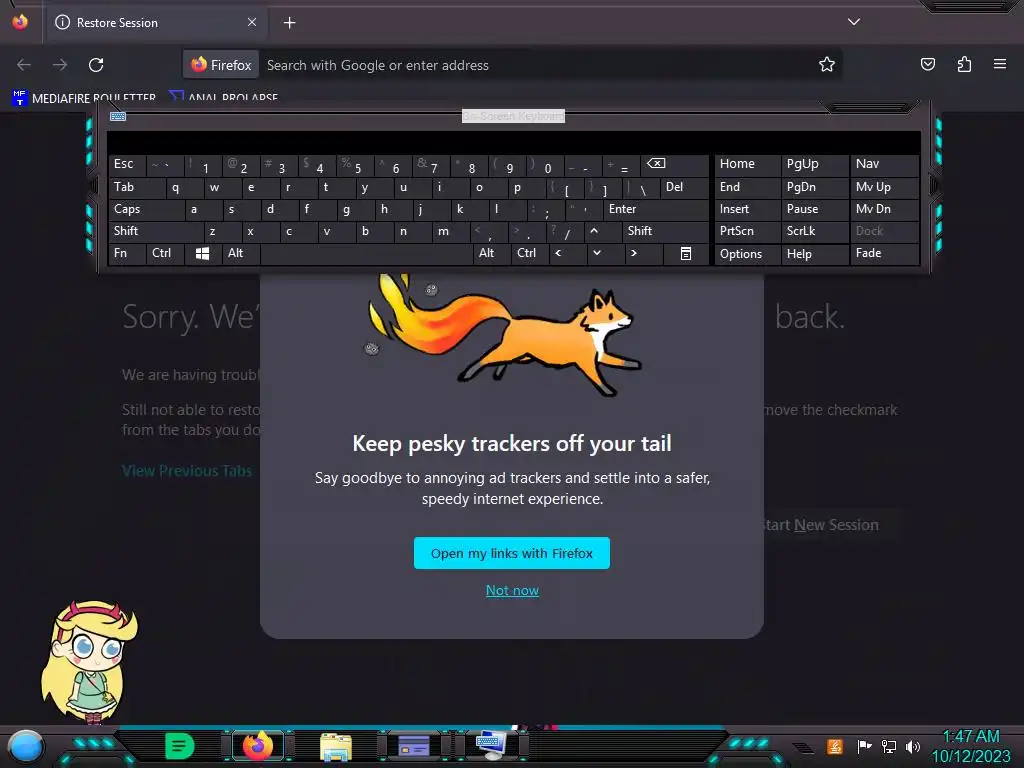This screenshot has width=1024, height=768.
Task: Open File Explorer from the taskbar
Action: pos(336,746)
